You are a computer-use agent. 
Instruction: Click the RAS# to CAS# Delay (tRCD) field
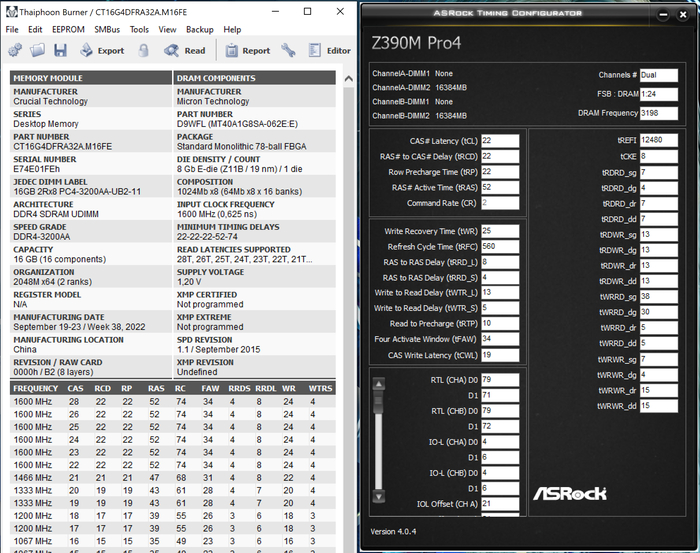point(500,156)
